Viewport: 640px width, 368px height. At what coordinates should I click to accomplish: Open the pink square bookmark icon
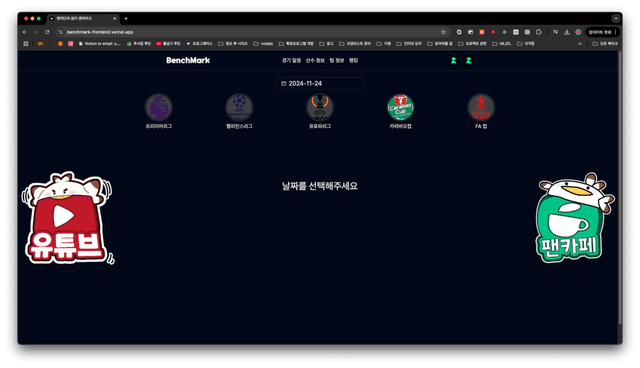(71, 44)
